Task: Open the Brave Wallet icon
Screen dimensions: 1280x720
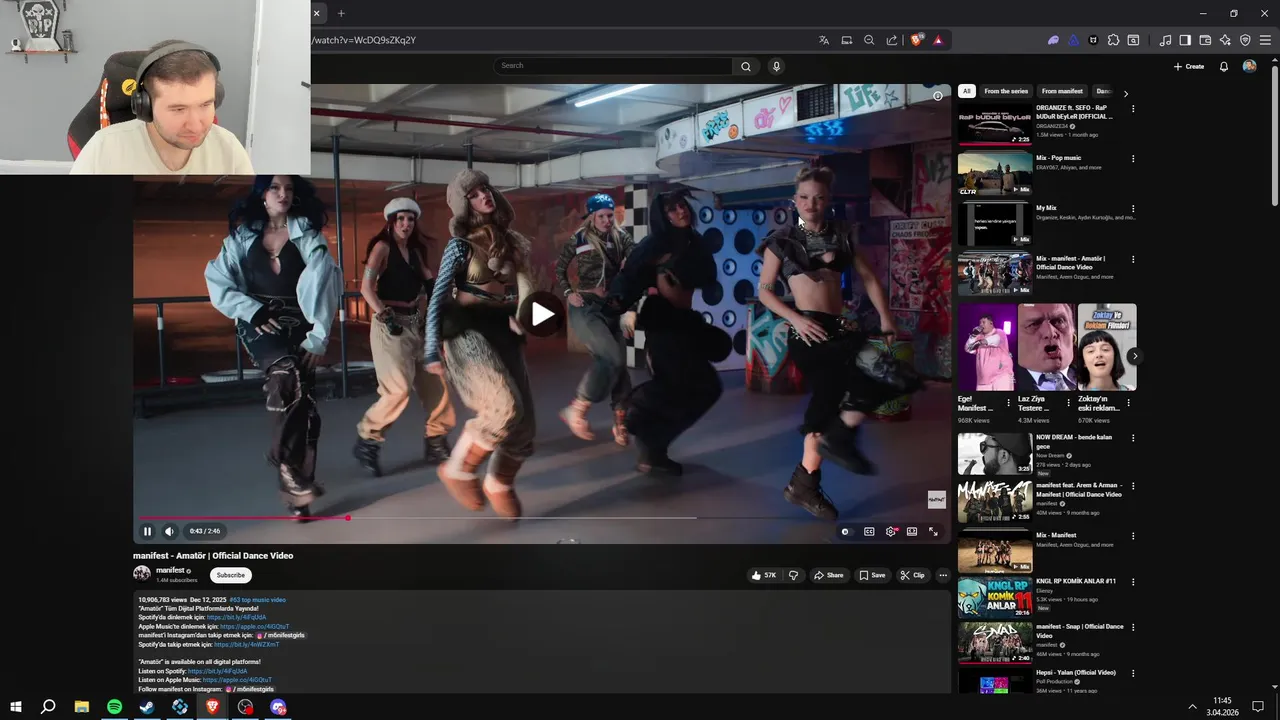Action: [x=1205, y=40]
